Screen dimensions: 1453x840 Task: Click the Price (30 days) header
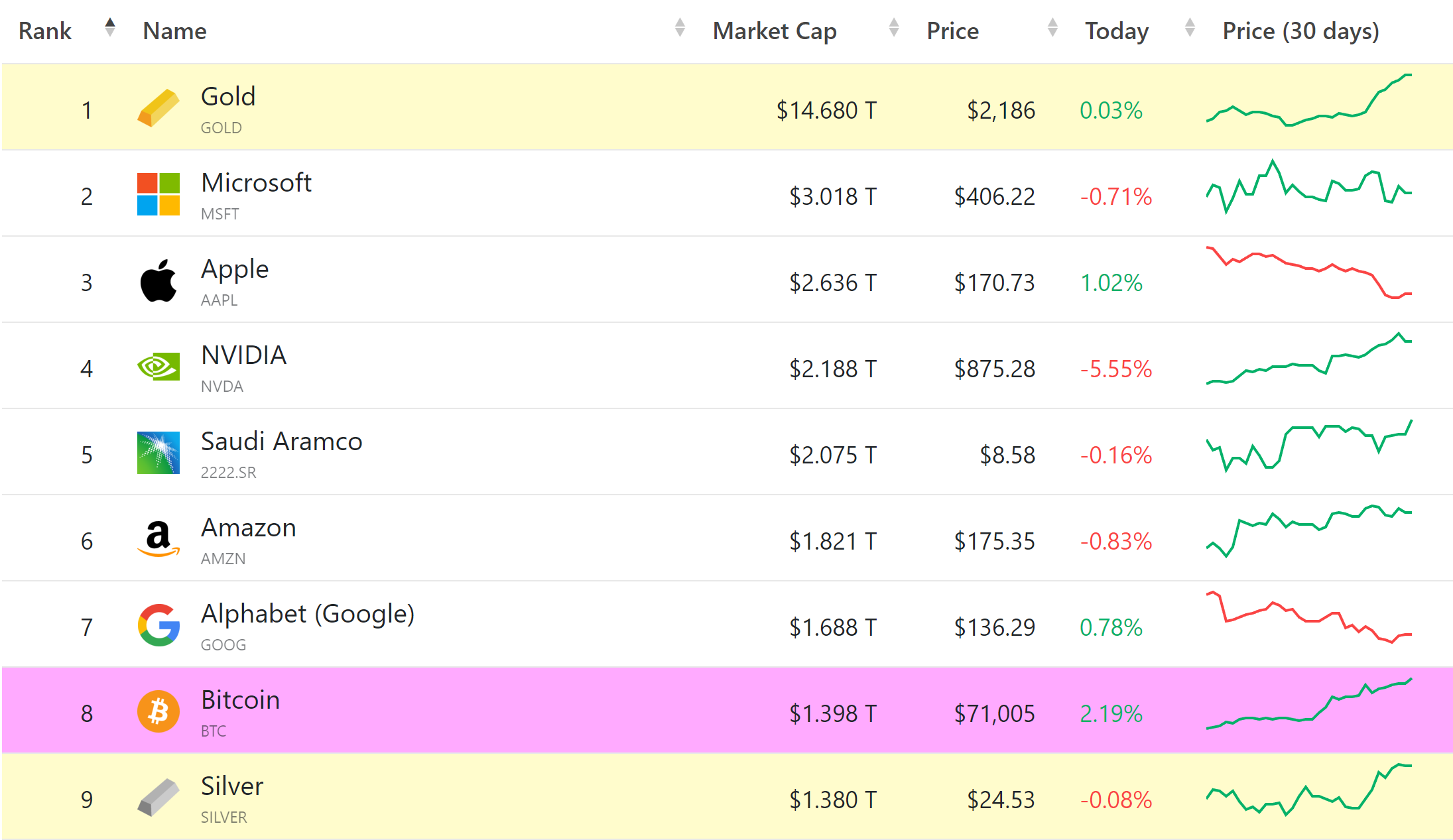(1300, 31)
